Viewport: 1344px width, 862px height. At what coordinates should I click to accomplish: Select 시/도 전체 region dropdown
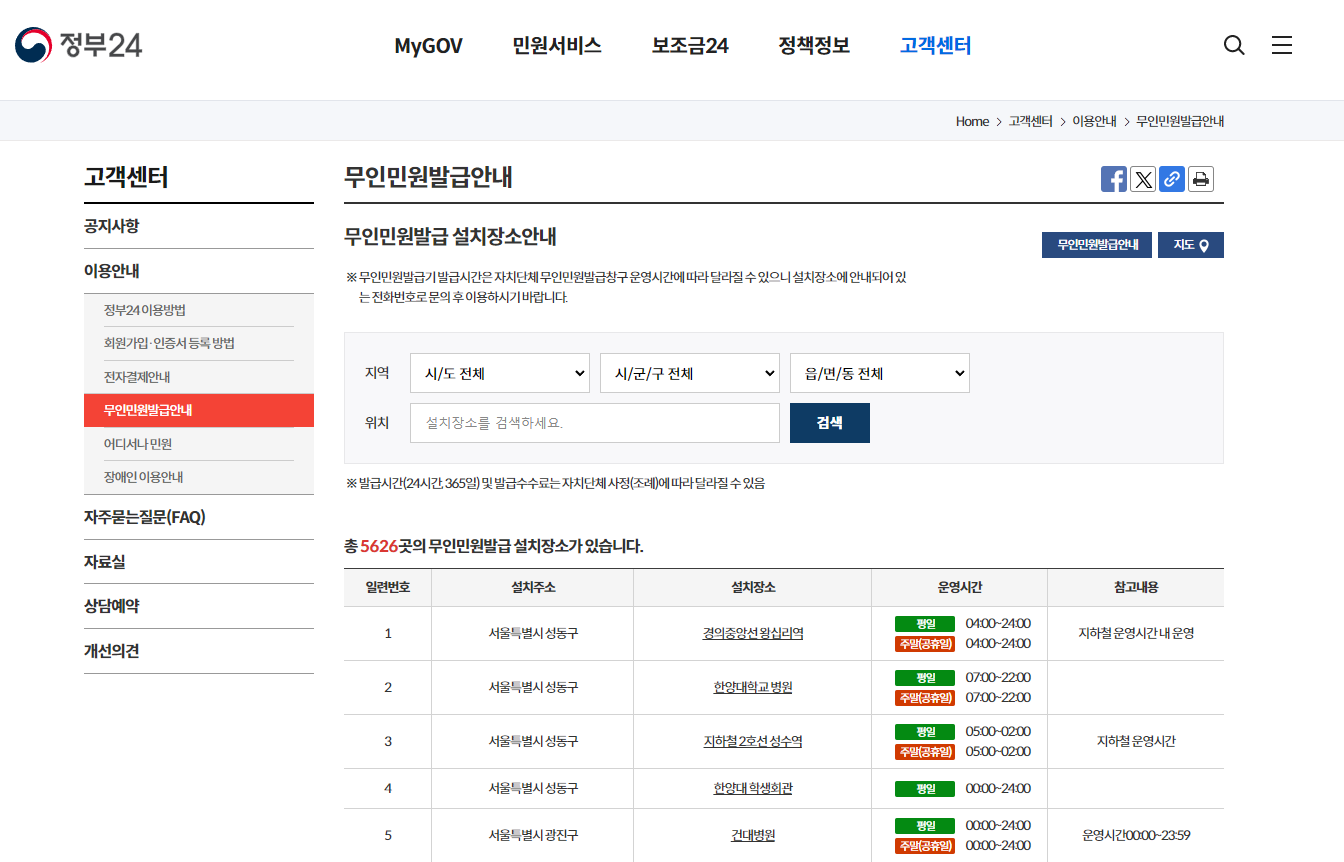499,372
